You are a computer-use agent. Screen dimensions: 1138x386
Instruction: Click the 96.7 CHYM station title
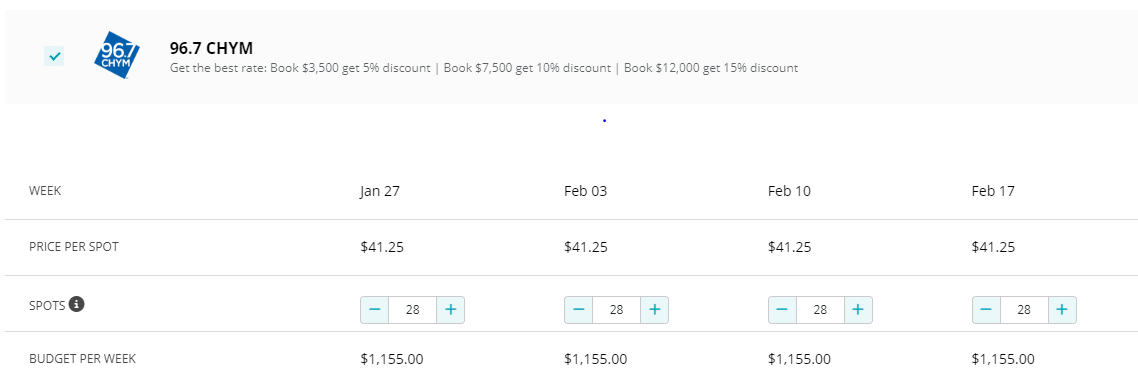pyautogui.click(x=211, y=49)
